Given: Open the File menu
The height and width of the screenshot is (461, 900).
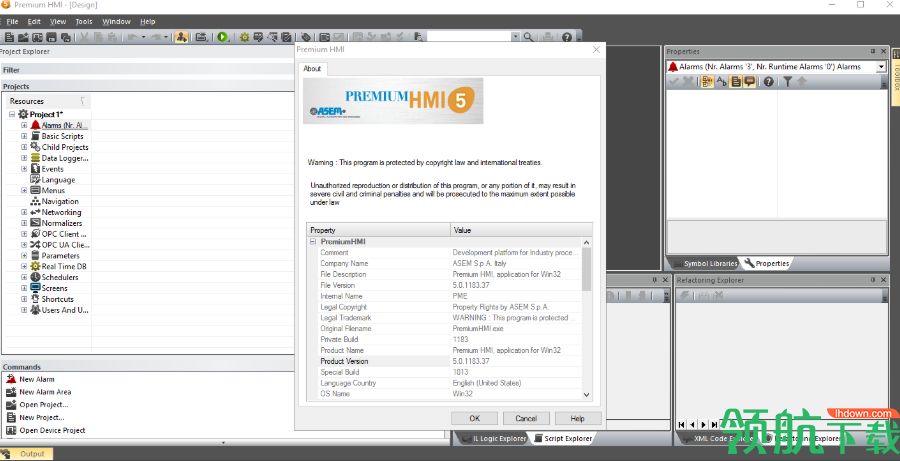Looking at the screenshot, I should tap(12, 21).
